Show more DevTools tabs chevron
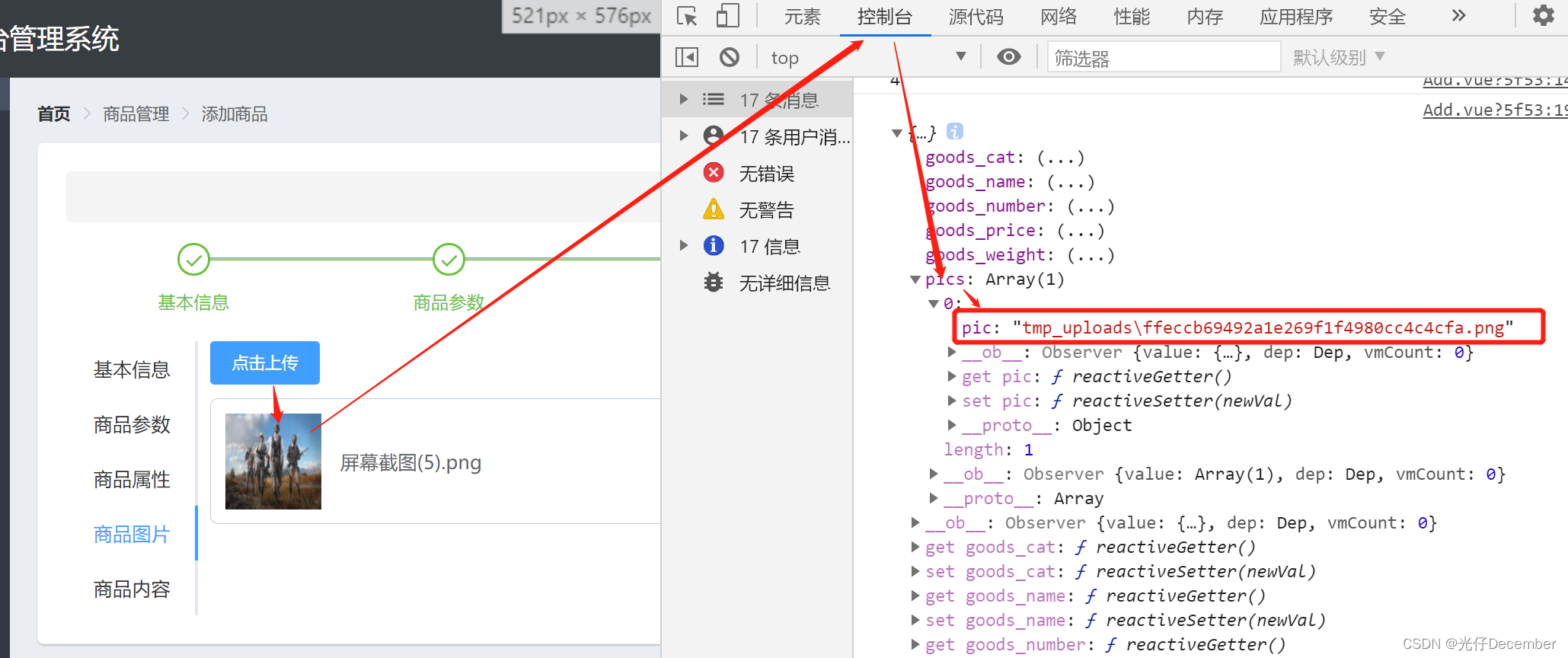 tap(1458, 15)
